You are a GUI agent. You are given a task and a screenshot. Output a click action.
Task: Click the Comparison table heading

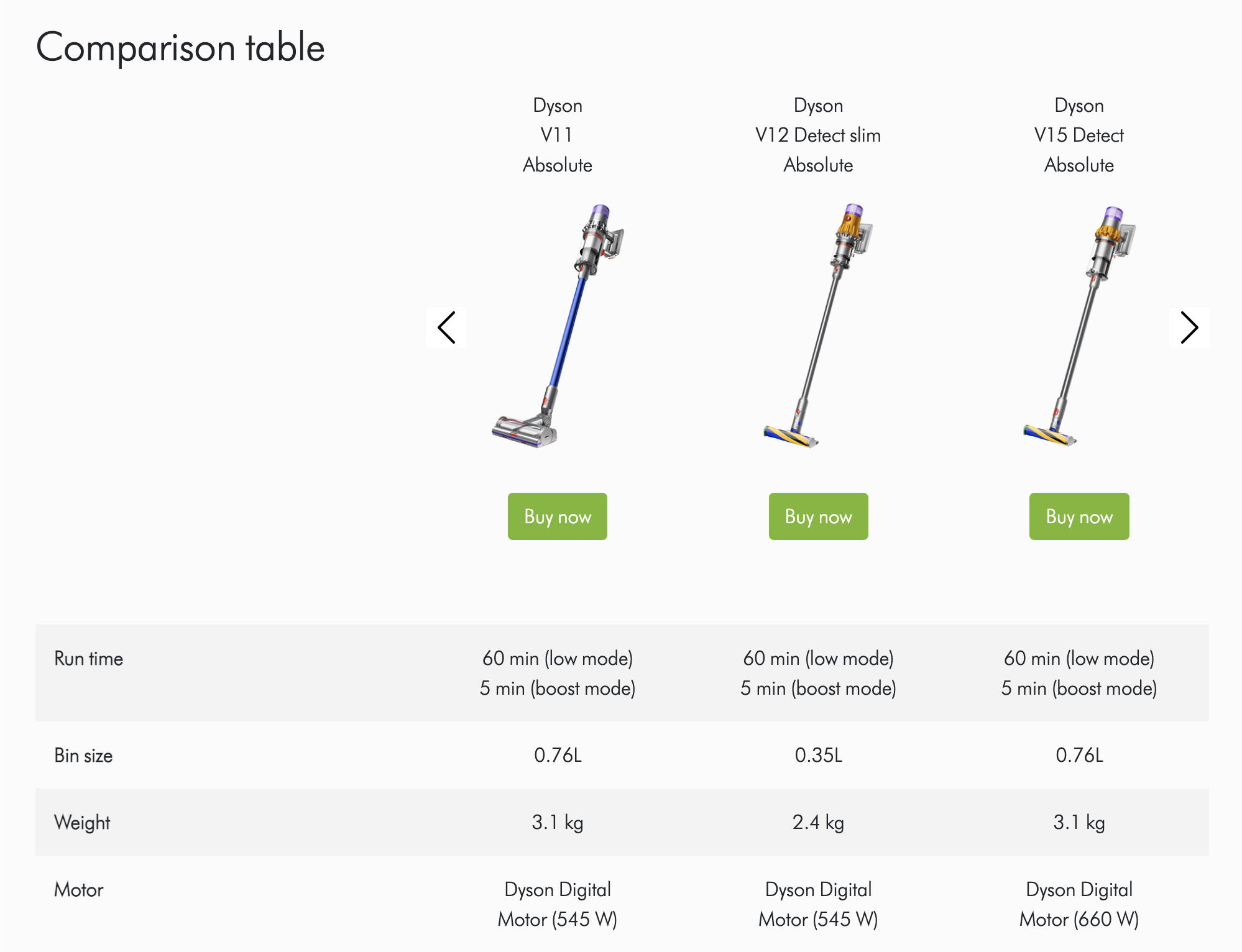click(x=180, y=47)
